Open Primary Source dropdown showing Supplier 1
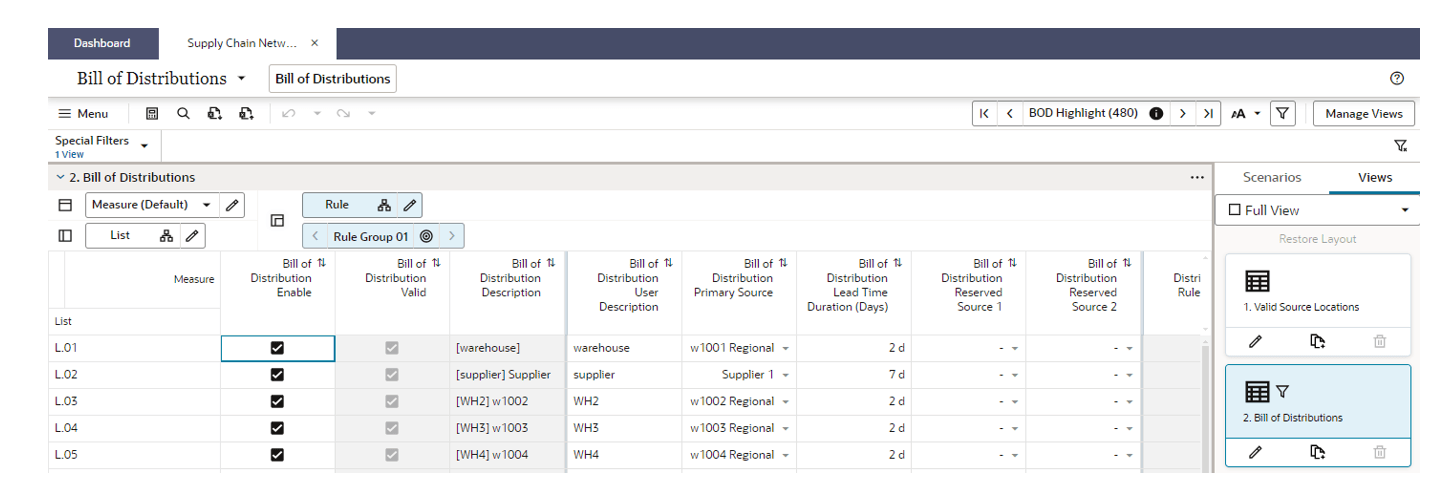This screenshot has width=1435, height=492. click(x=785, y=375)
